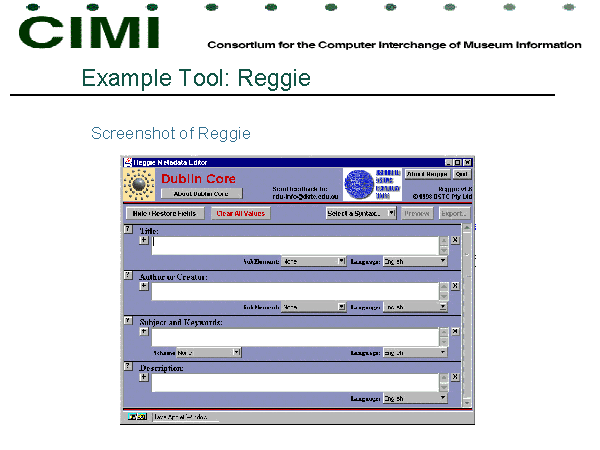Click the Screenshot of Reggie caption
The image size is (600, 450).
pos(171,134)
